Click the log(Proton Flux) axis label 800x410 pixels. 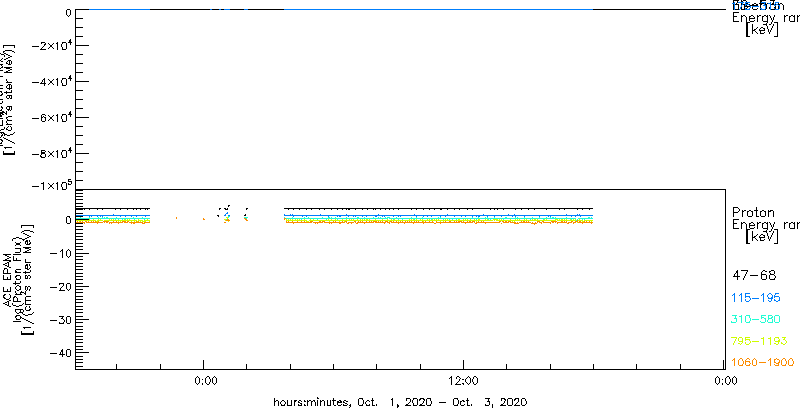click(16, 280)
